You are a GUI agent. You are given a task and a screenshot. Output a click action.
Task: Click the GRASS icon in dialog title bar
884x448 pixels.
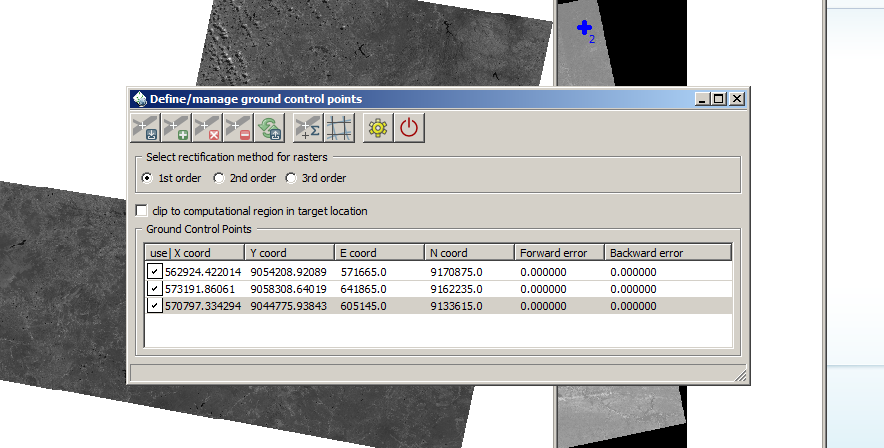click(139, 99)
